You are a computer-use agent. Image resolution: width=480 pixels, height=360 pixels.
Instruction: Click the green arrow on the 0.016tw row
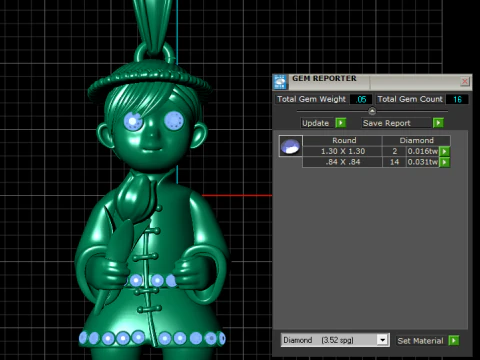[445, 151]
